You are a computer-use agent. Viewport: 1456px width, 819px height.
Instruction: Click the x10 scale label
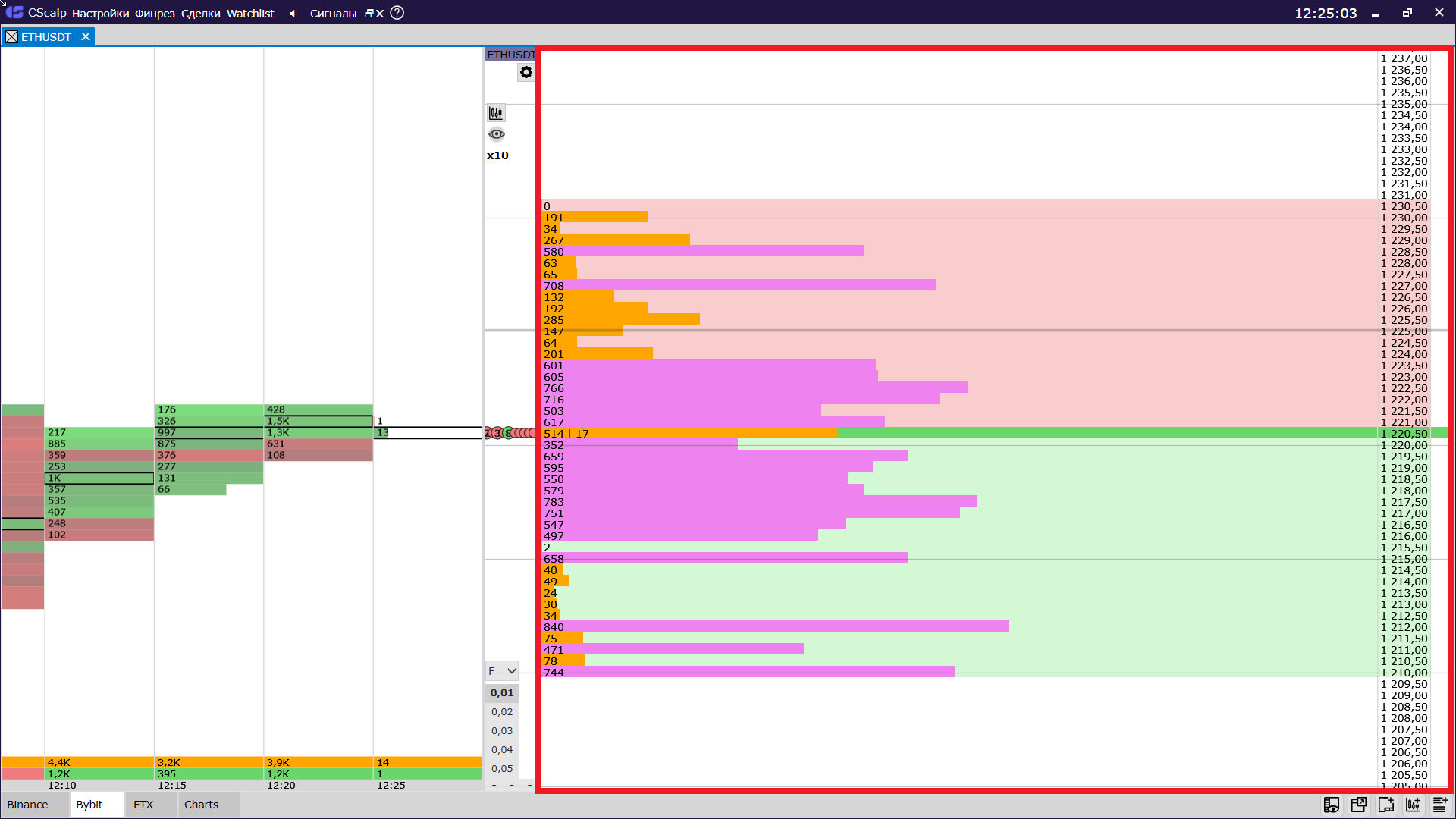[x=497, y=155]
